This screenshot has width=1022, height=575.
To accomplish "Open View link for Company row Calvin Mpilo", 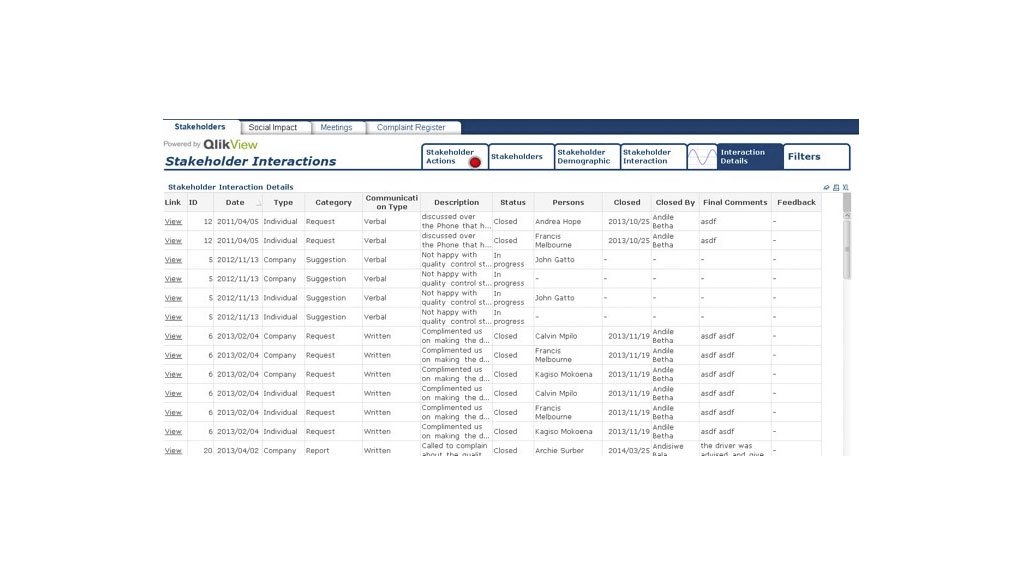I will click(x=173, y=336).
